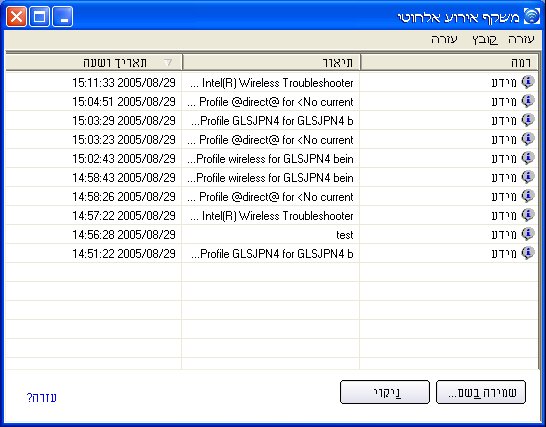Click the info icon for the 15:03:29 event
The height and width of the screenshot is (427, 546).
click(528, 120)
